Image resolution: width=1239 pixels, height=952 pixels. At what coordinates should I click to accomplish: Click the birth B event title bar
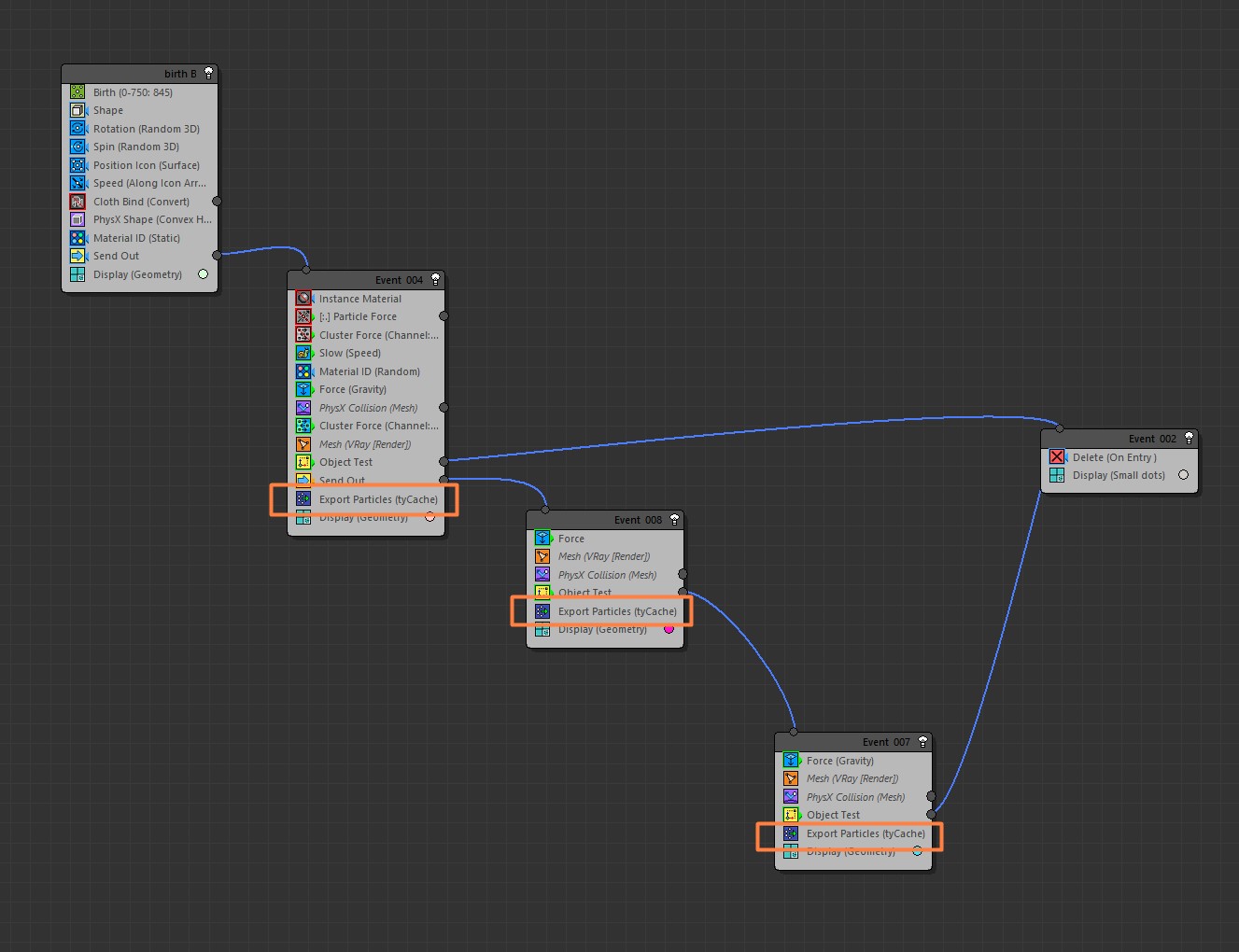pyautogui.click(x=140, y=74)
